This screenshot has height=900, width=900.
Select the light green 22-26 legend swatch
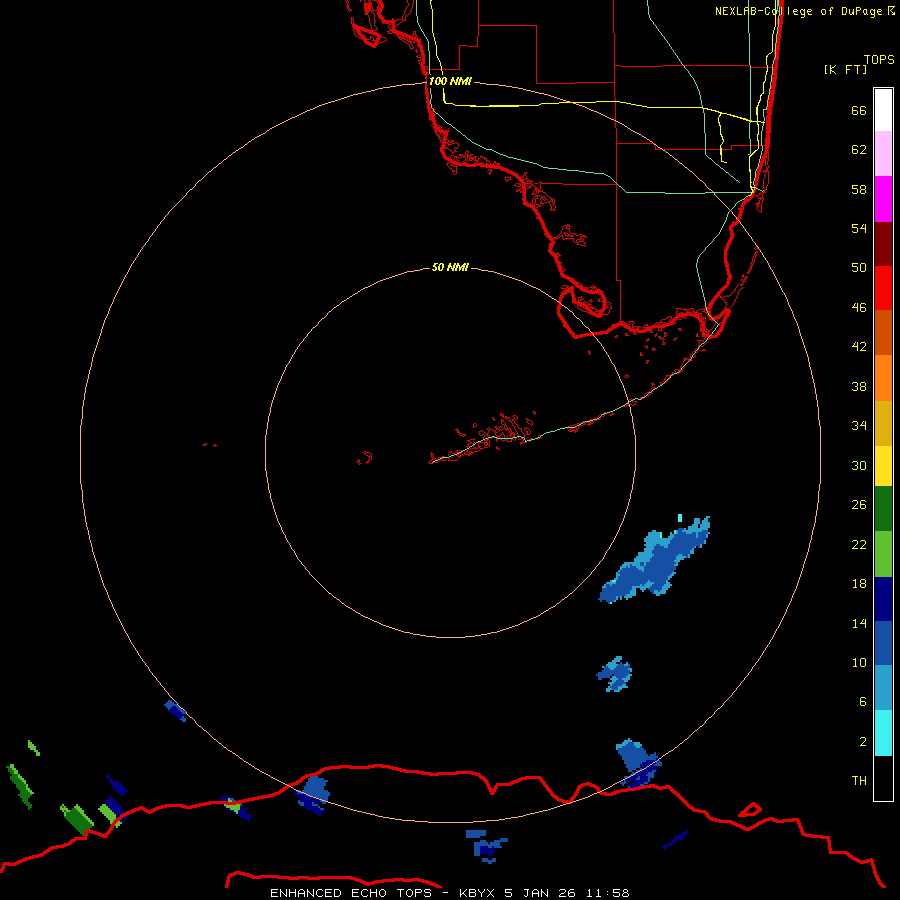point(883,554)
